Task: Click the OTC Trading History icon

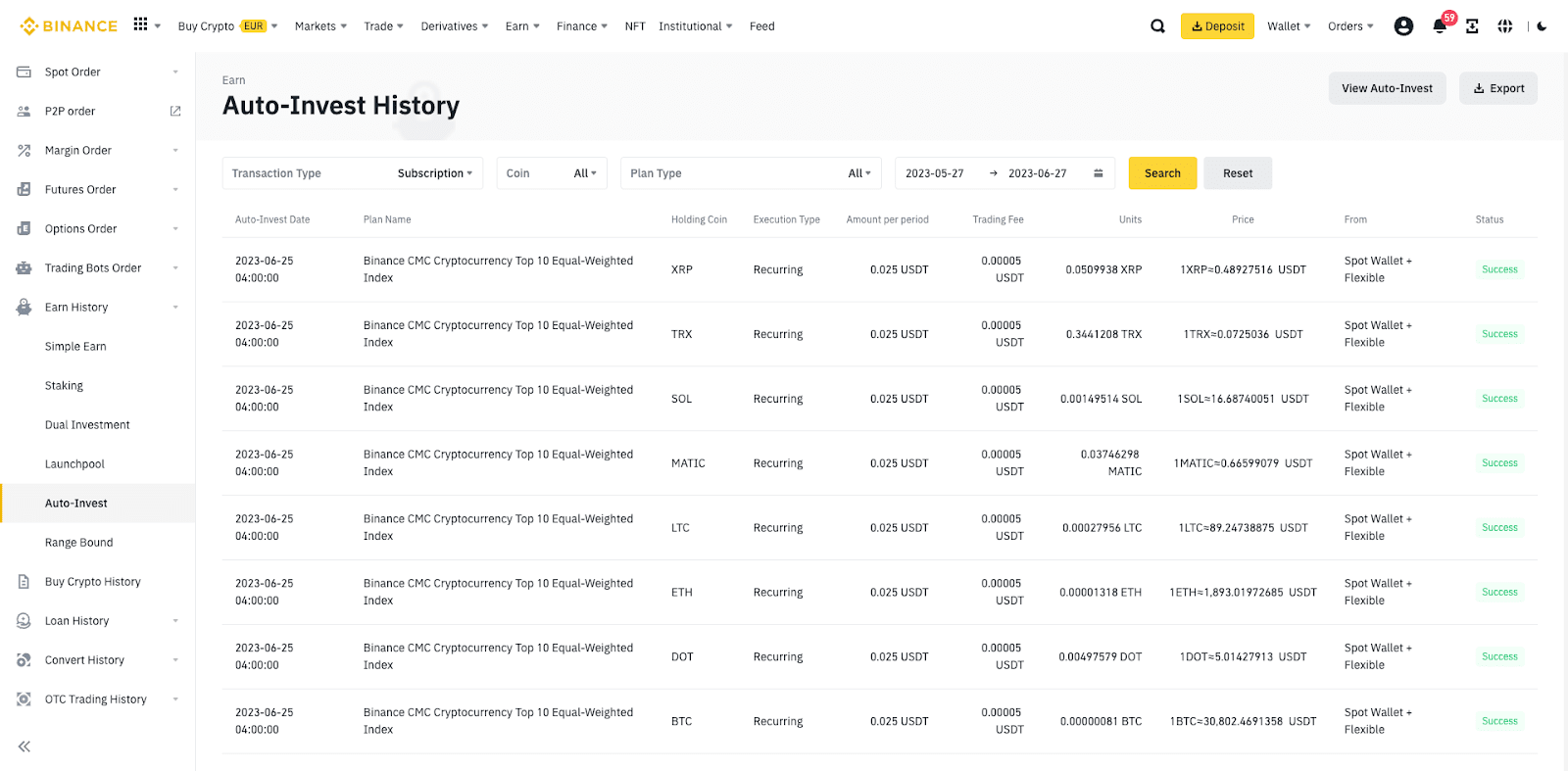Action: tap(24, 699)
